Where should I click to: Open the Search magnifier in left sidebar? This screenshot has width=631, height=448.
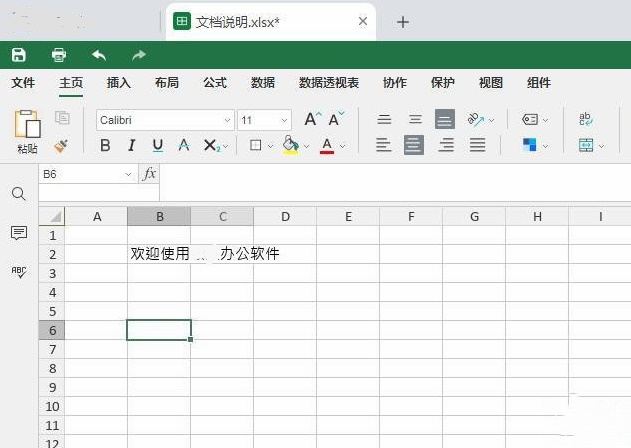coord(19,194)
